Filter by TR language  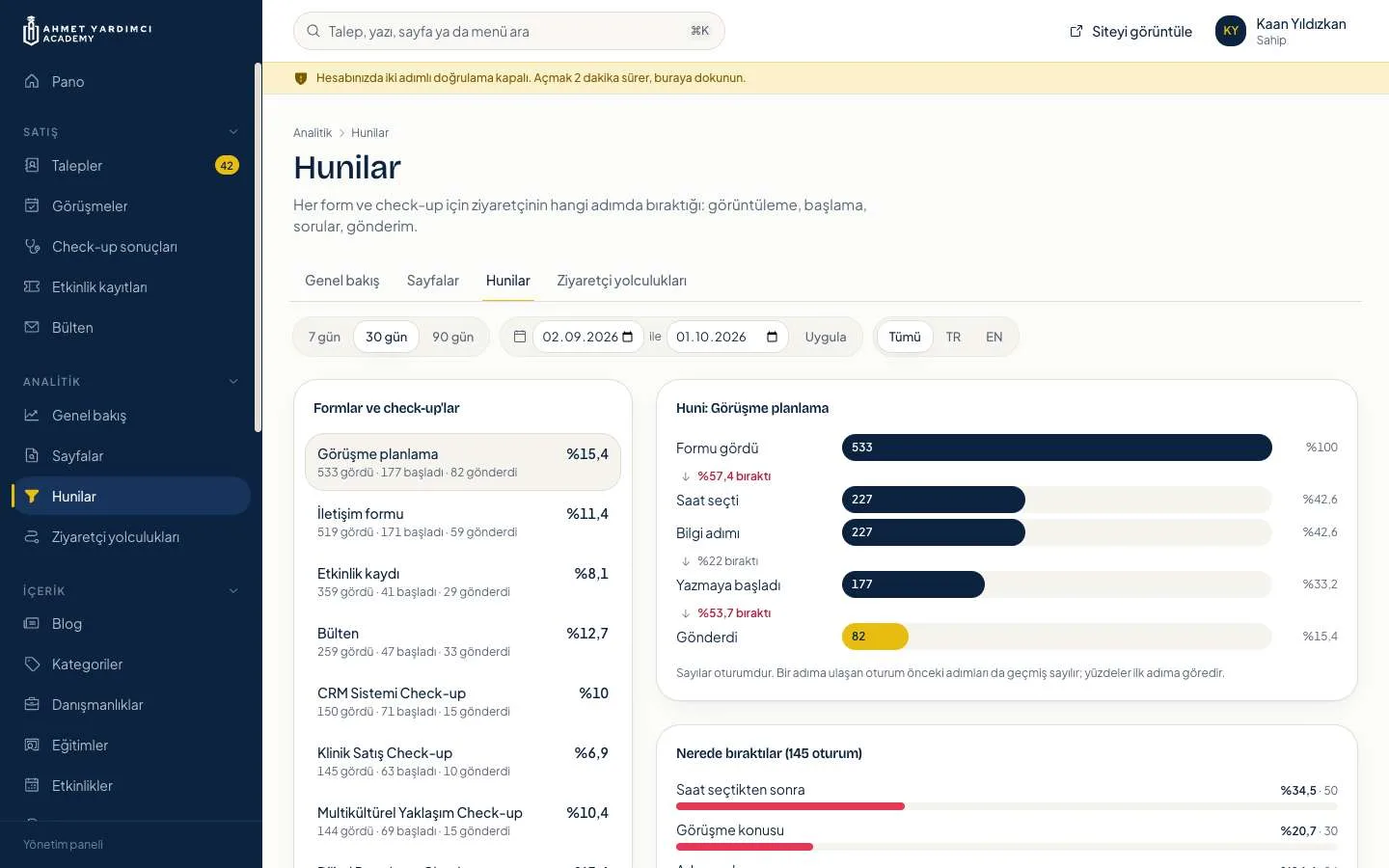953,337
